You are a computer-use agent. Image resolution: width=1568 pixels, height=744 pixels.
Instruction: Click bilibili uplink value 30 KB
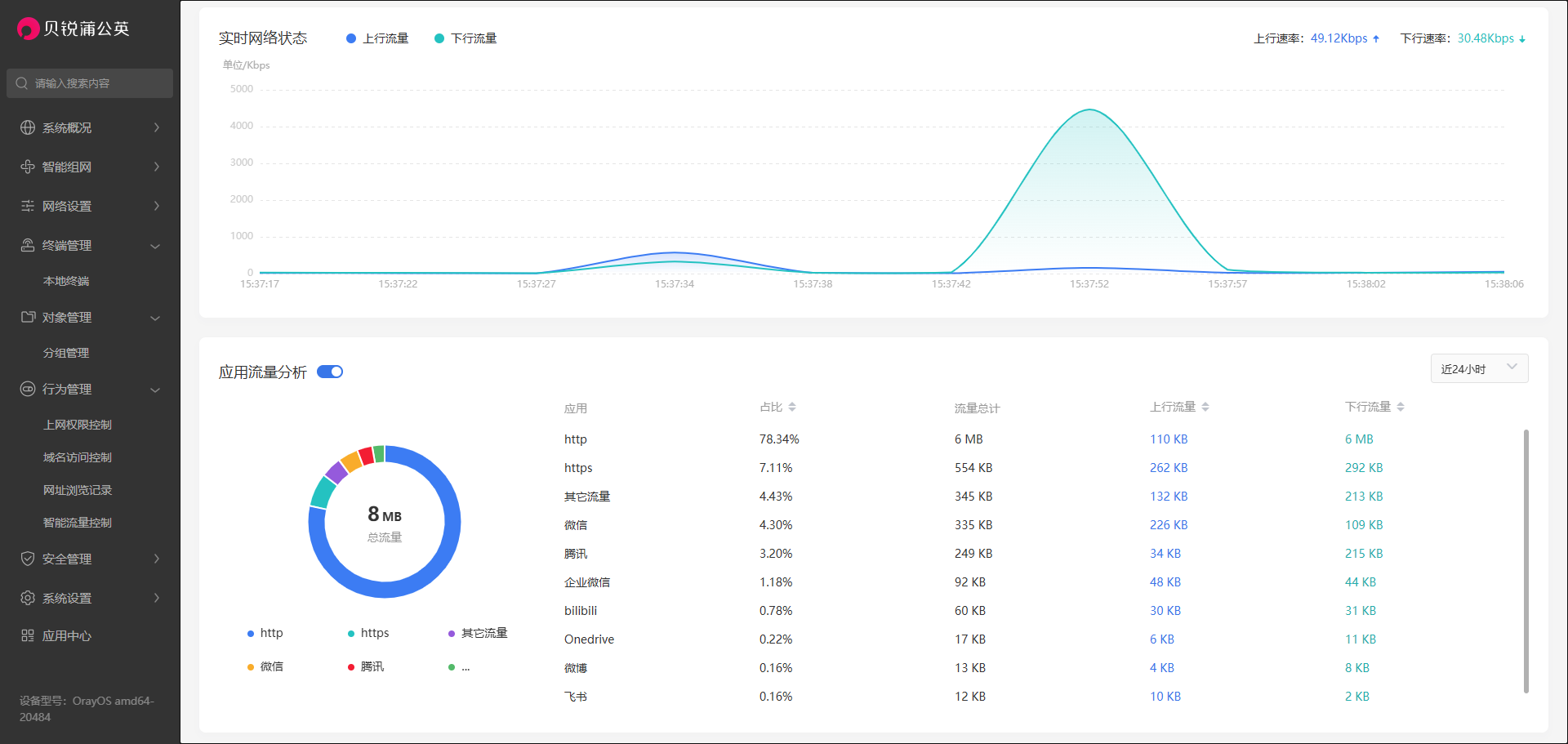[1165, 611]
